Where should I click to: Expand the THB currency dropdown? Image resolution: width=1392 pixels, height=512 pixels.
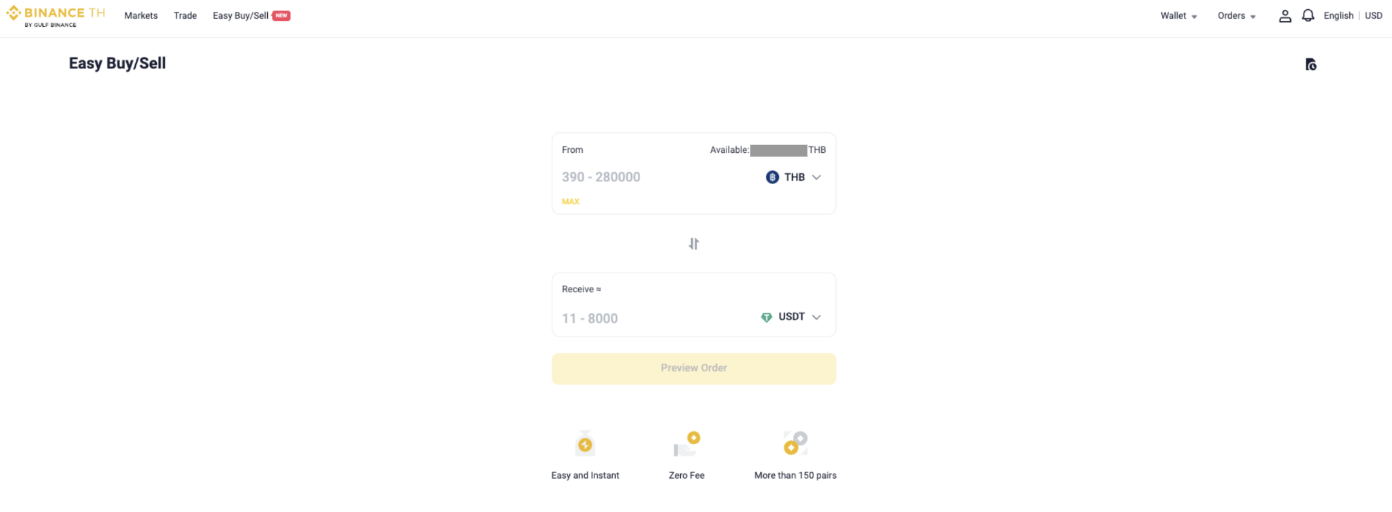coord(816,177)
